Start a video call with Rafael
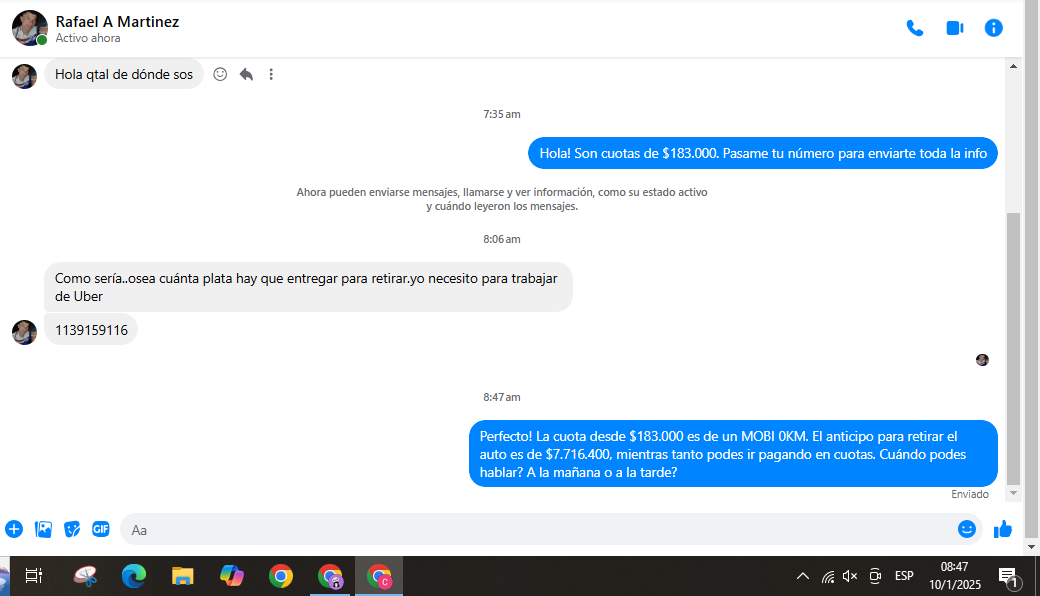This screenshot has width=1040, height=596. [x=954, y=28]
